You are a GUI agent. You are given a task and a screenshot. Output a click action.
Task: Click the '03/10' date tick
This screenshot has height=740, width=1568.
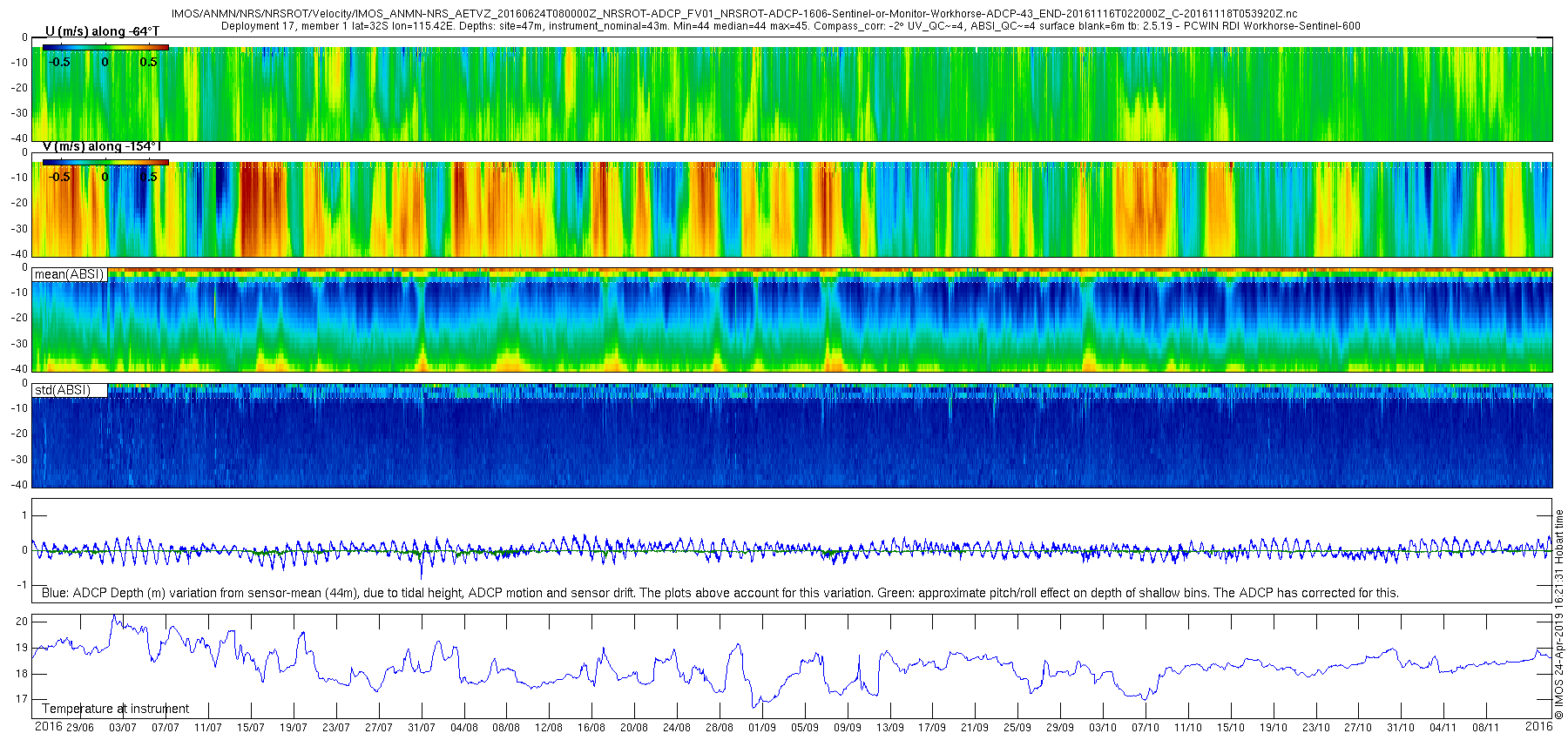[x=1102, y=728]
